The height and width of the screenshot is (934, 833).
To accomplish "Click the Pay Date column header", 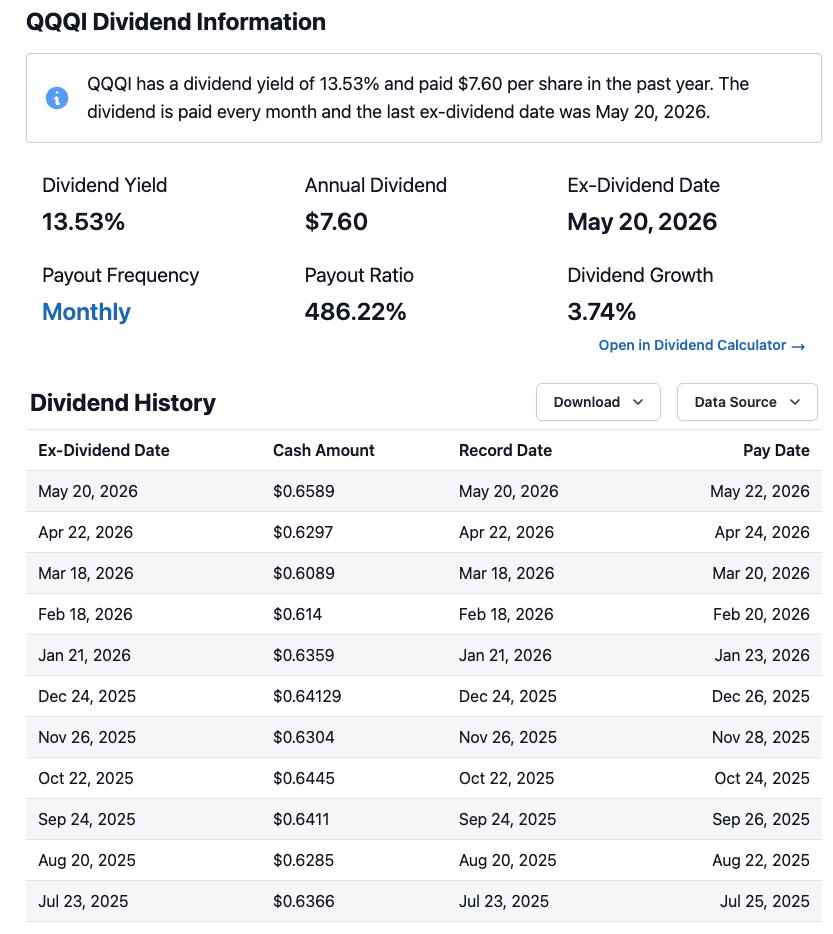I will click(x=776, y=451).
